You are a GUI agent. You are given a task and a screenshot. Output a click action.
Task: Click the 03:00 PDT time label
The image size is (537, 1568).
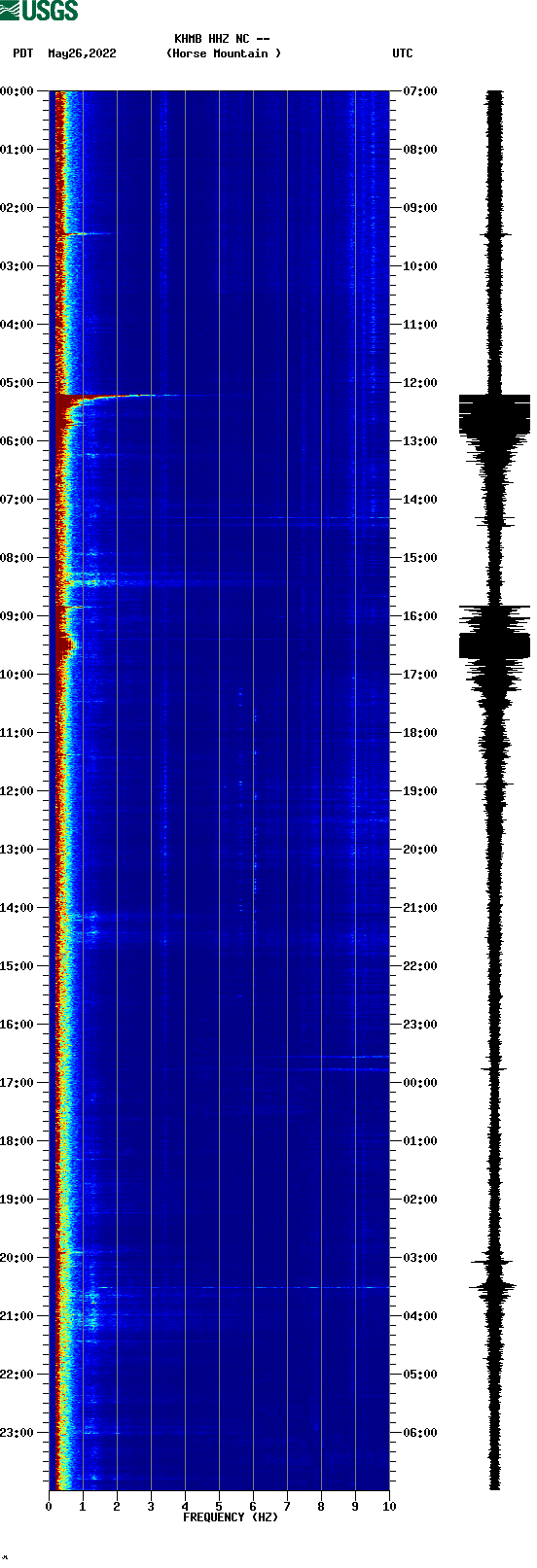pyautogui.click(x=18, y=266)
